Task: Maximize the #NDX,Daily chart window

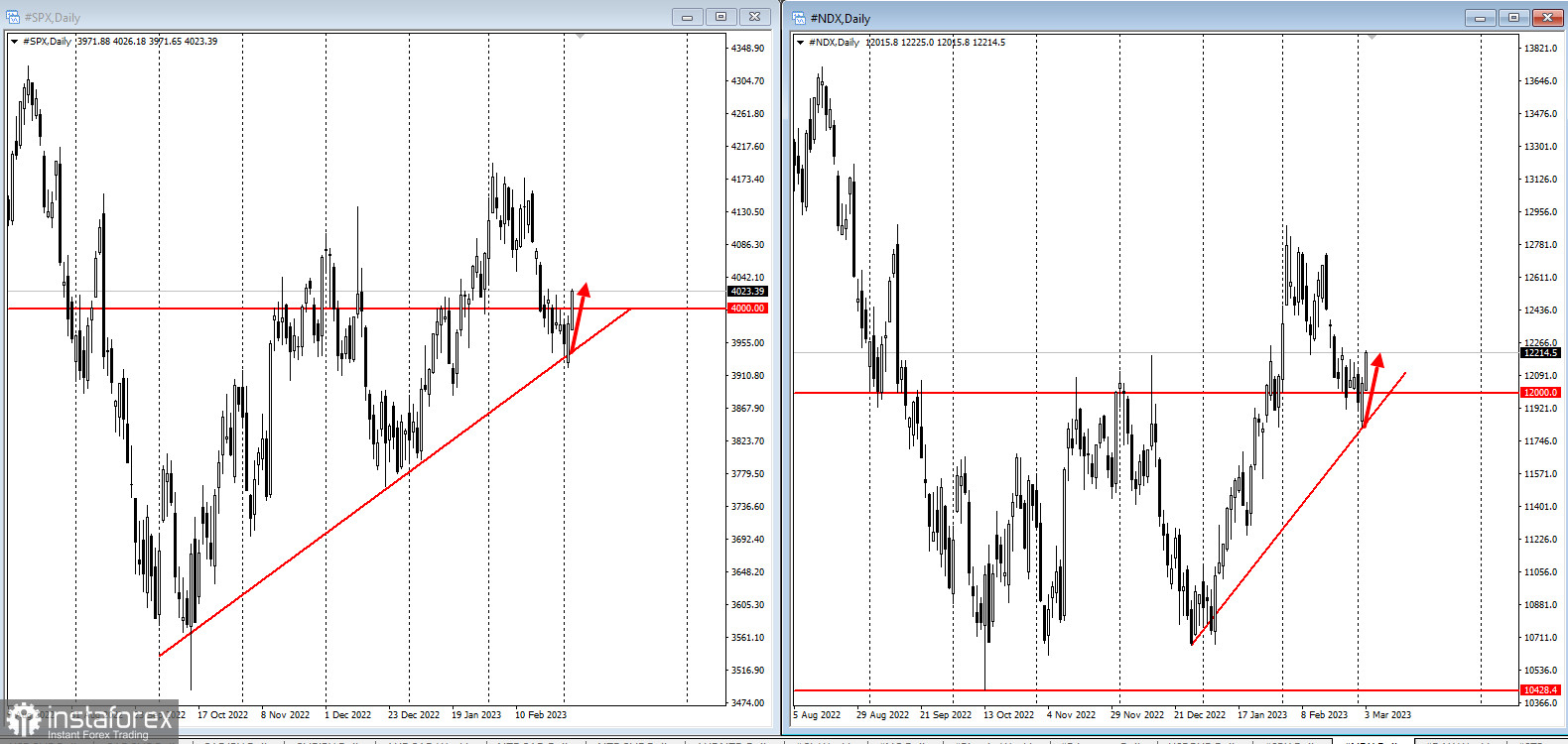Action: tap(1513, 18)
